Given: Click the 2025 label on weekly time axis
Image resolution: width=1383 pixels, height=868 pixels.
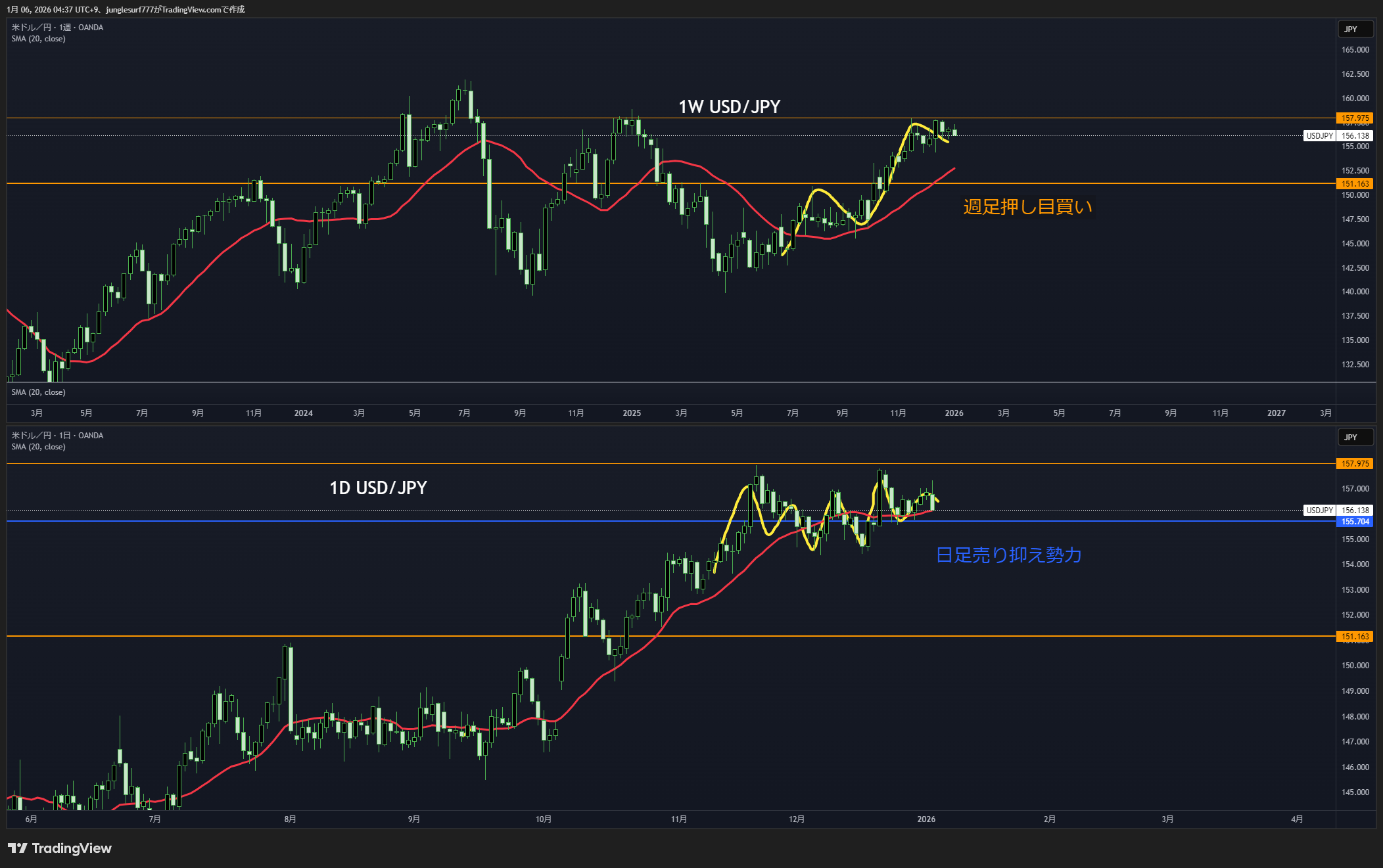Looking at the screenshot, I should (x=632, y=413).
